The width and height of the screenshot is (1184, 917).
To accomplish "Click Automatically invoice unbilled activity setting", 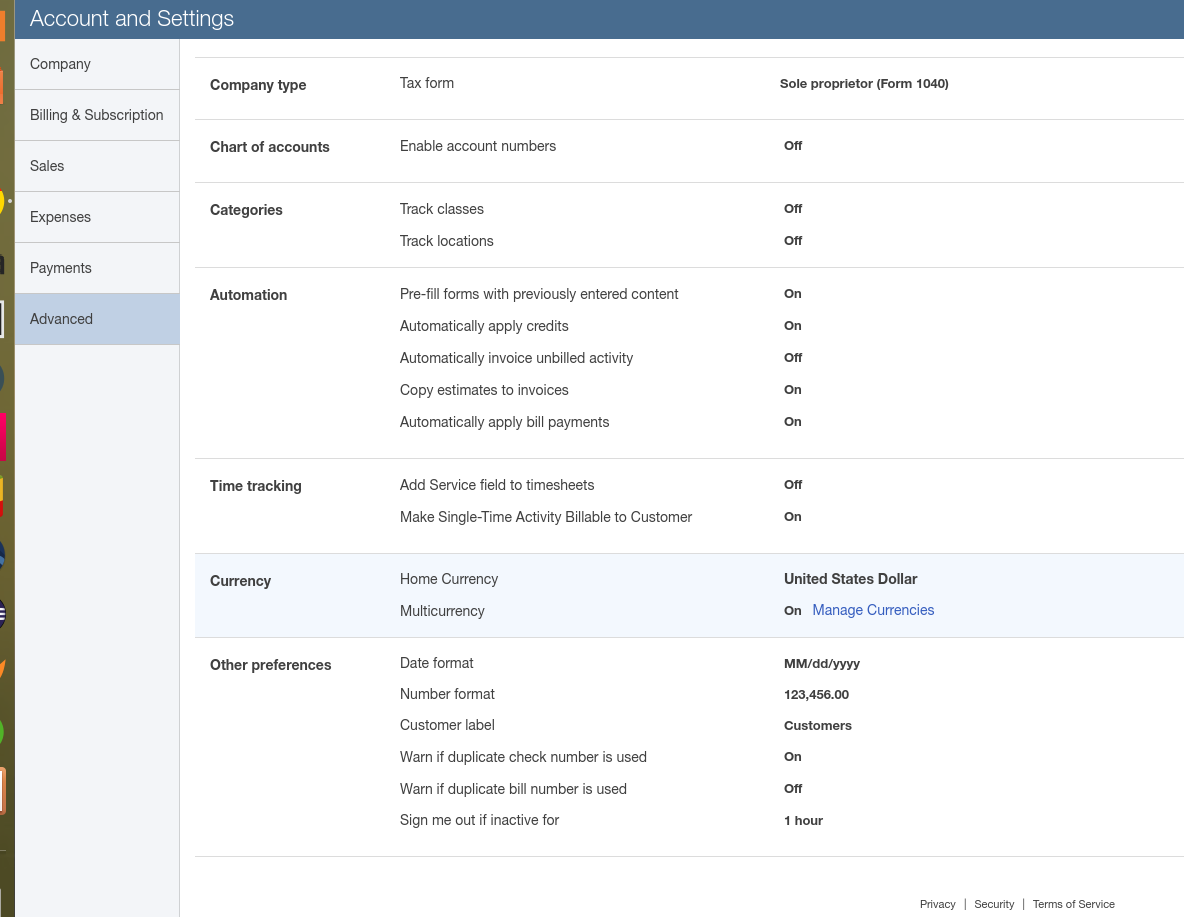I will [x=516, y=358].
